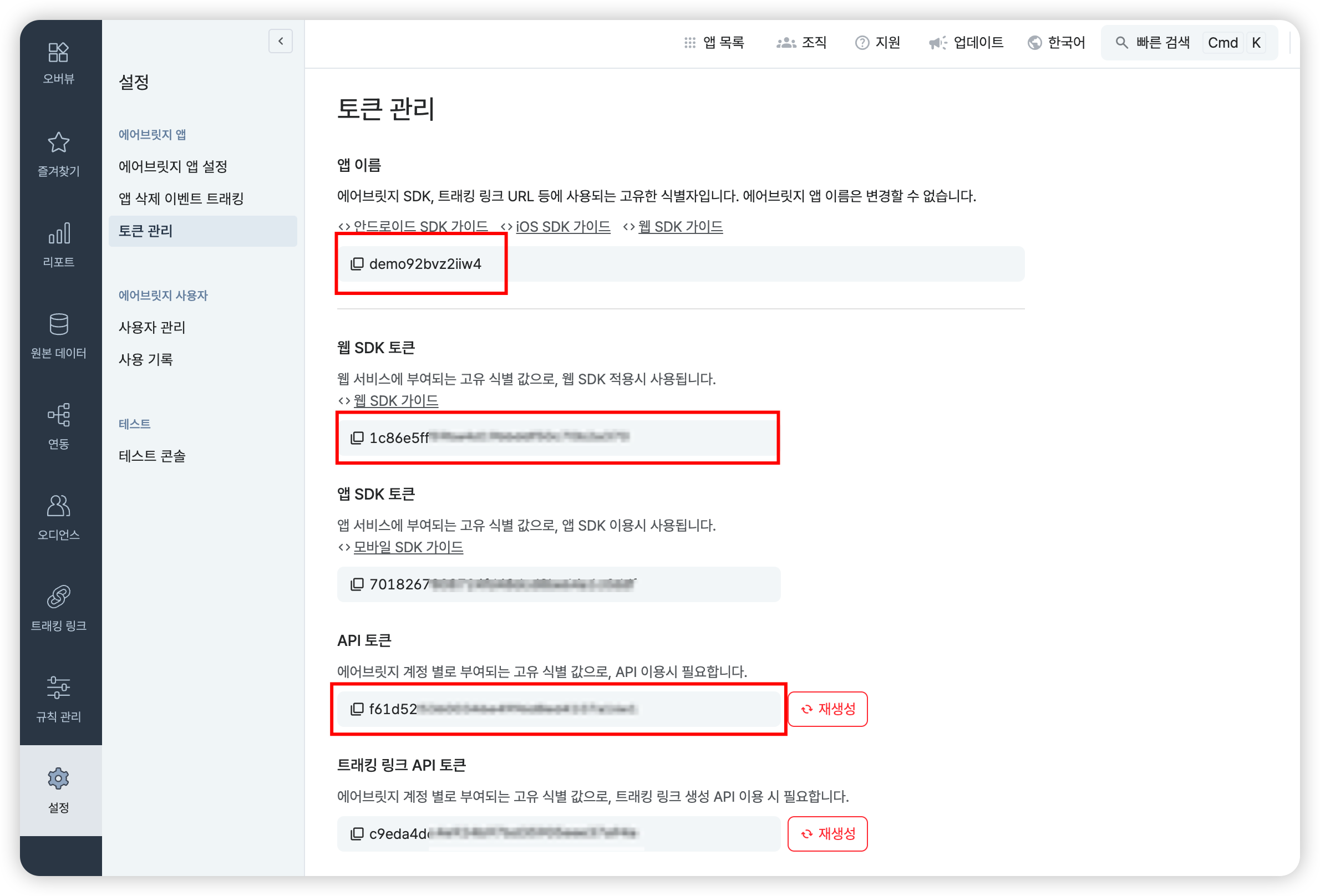Image resolution: width=1320 pixels, height=896 pixels.
Task: Open the 오버뷰 overview icon in sidebar
Action: click(x=58, y=53)
